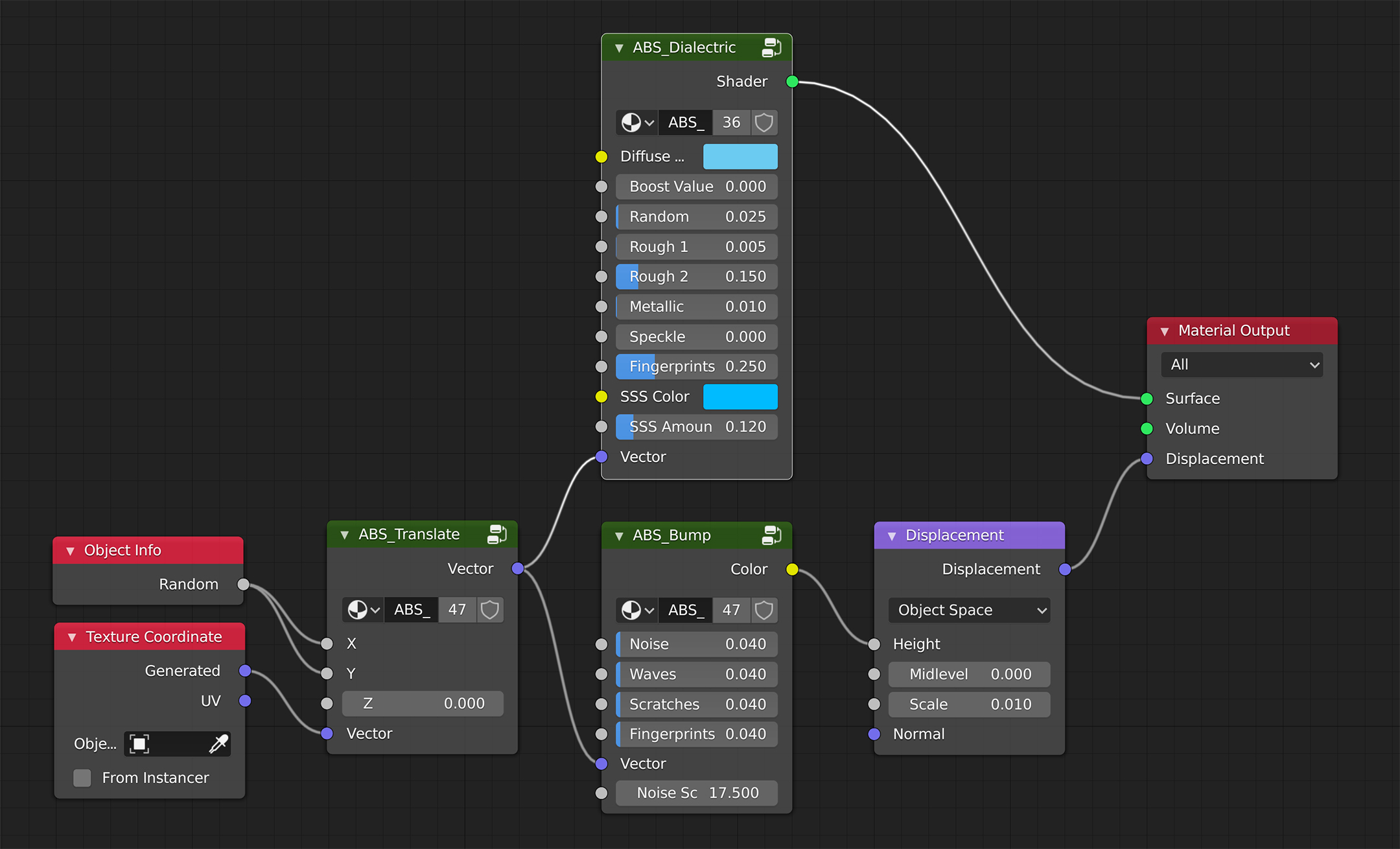Click the ABS_Bump user count 47

click(731, 610)
